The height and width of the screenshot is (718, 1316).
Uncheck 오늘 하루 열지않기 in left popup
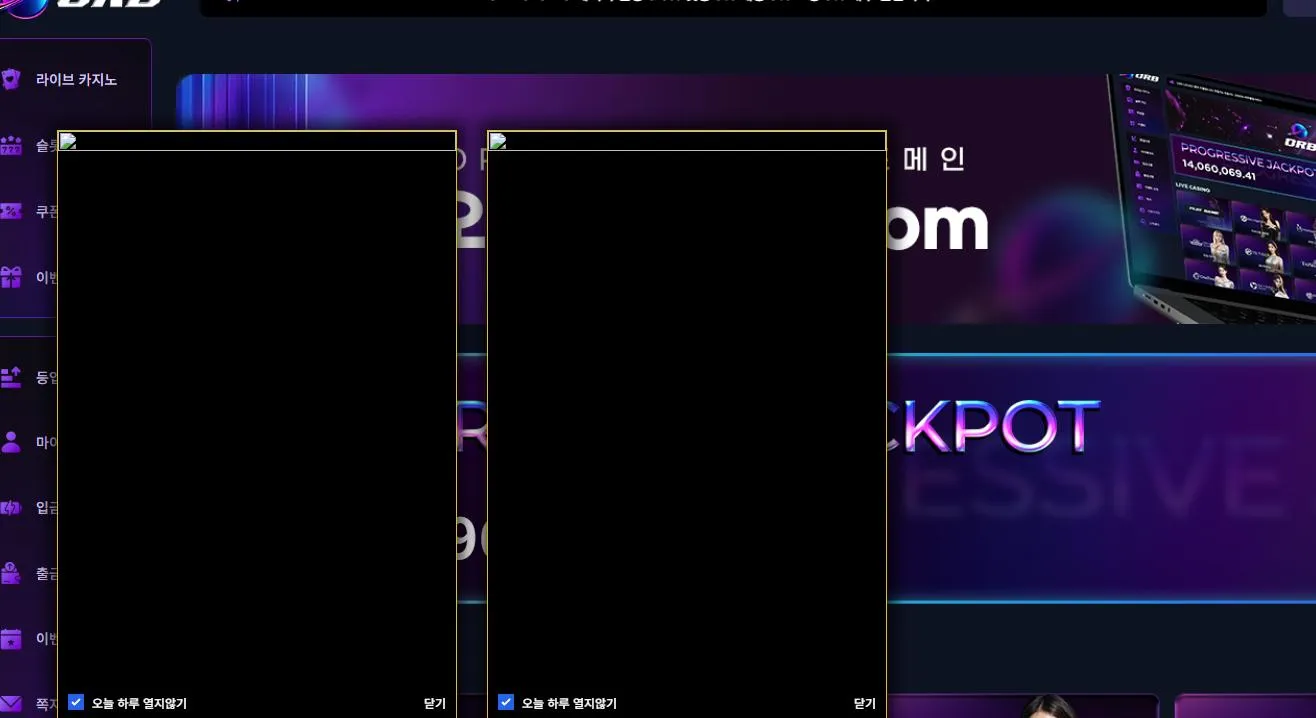(x=76, y=702)
